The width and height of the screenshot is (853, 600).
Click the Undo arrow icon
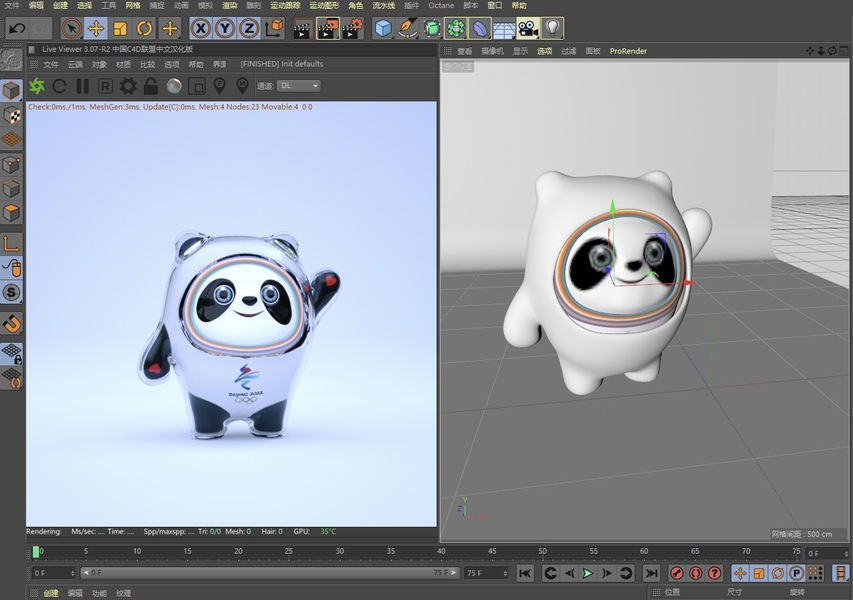pyautogui.click(x=17, y=28)
